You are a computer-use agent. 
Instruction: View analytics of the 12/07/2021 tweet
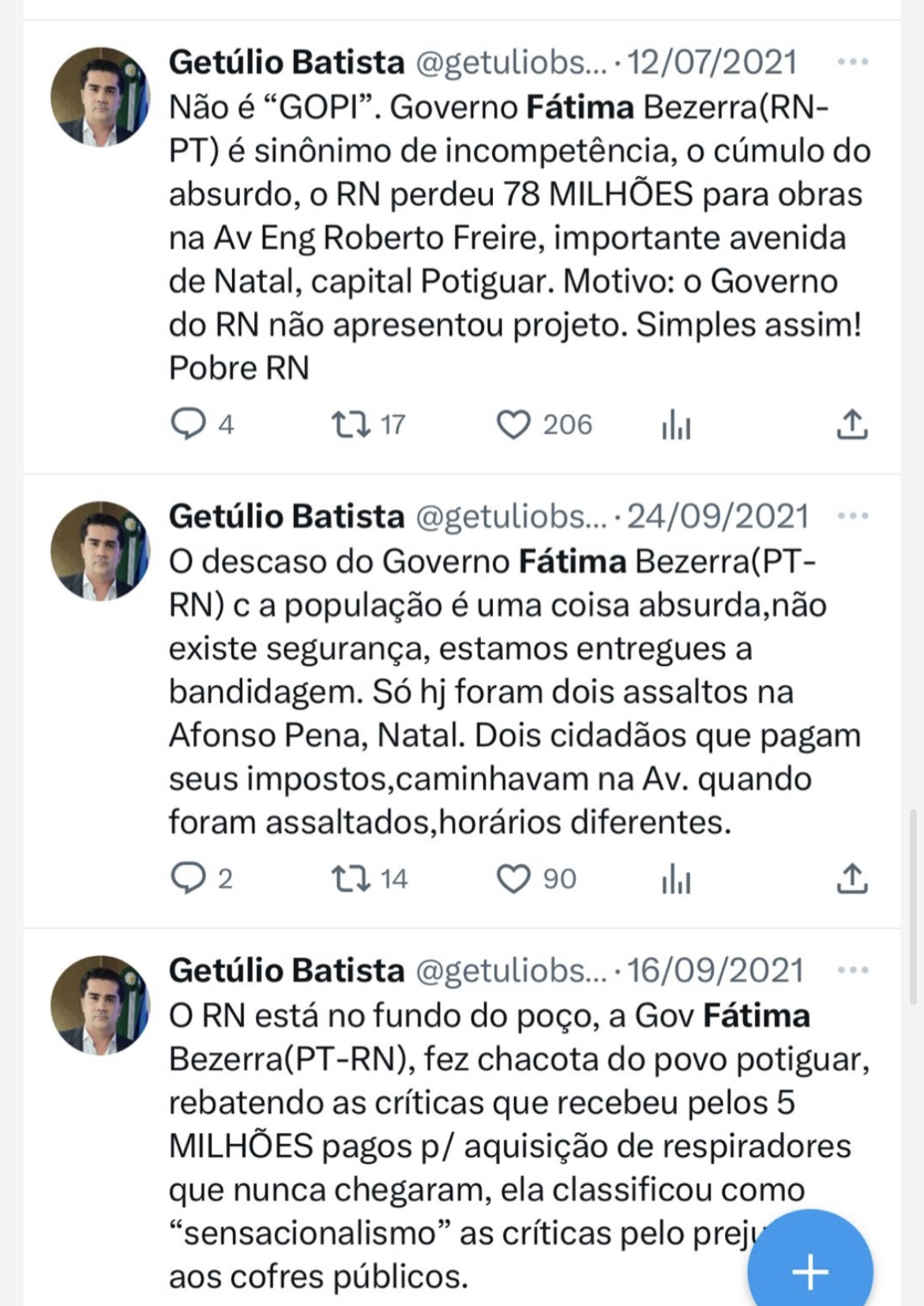(676, 426)
